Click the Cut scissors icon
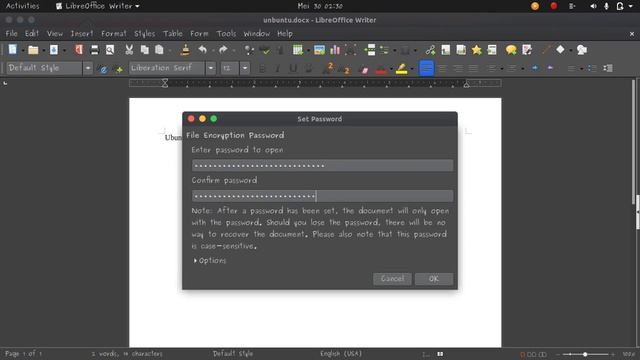 tap(129, 50)
